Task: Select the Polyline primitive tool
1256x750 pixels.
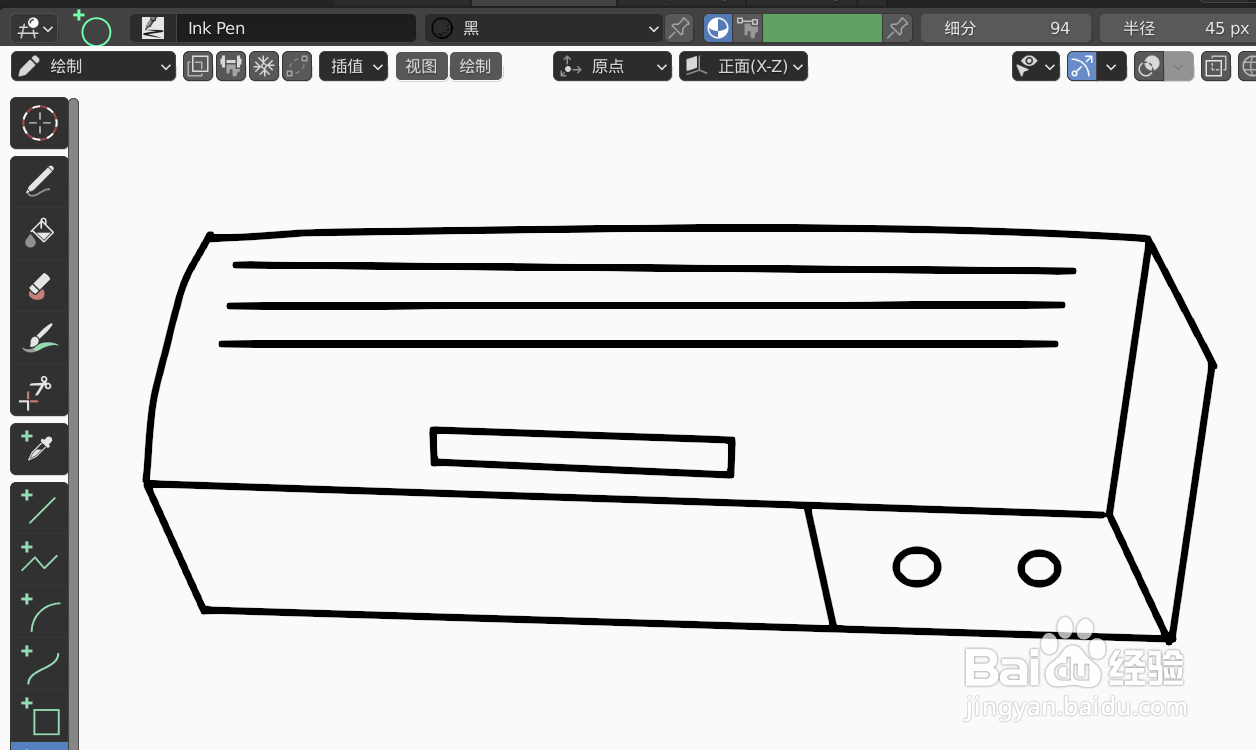Action: [x=40, y=560]
